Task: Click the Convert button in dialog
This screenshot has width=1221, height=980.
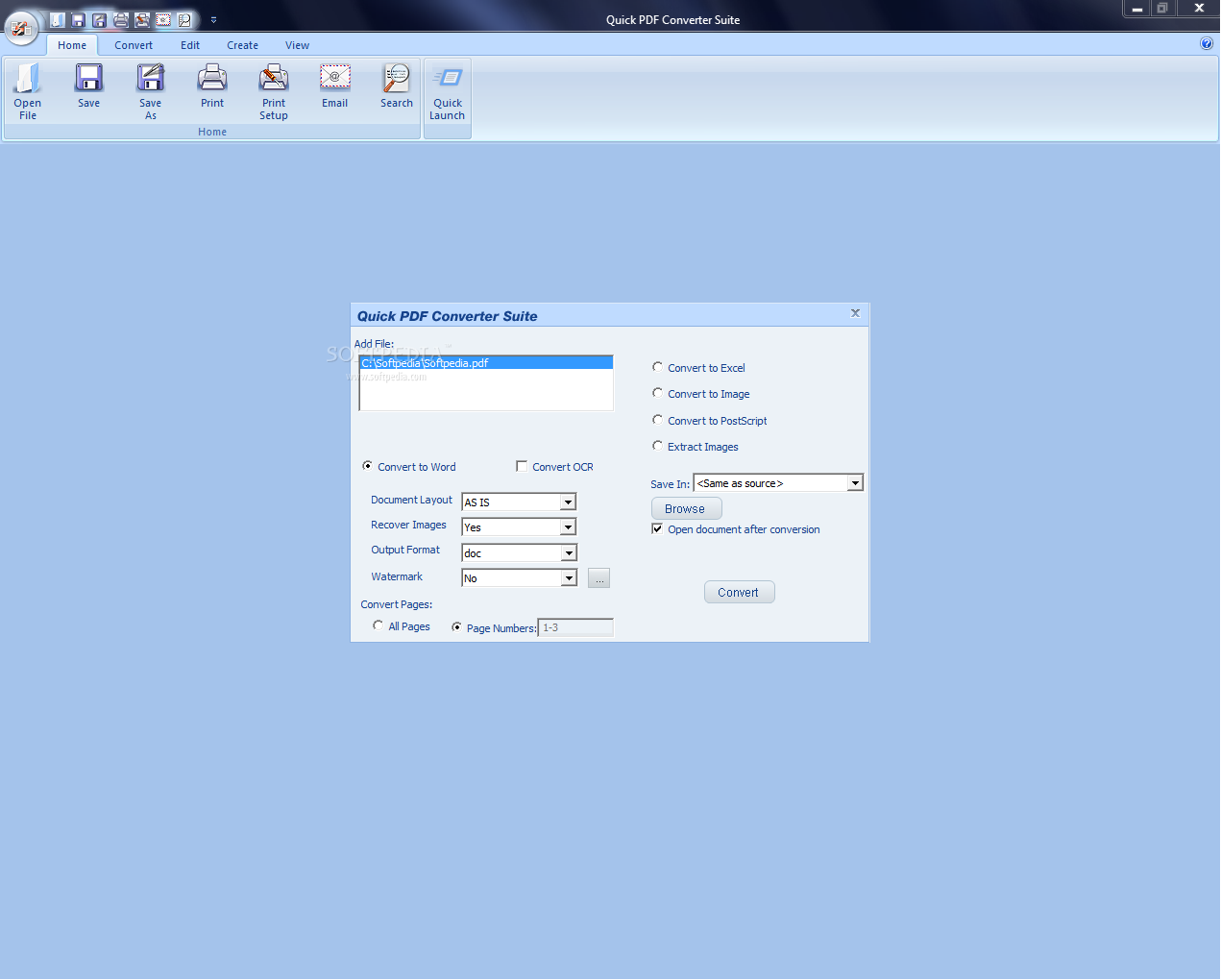Action: pos(739,593)
